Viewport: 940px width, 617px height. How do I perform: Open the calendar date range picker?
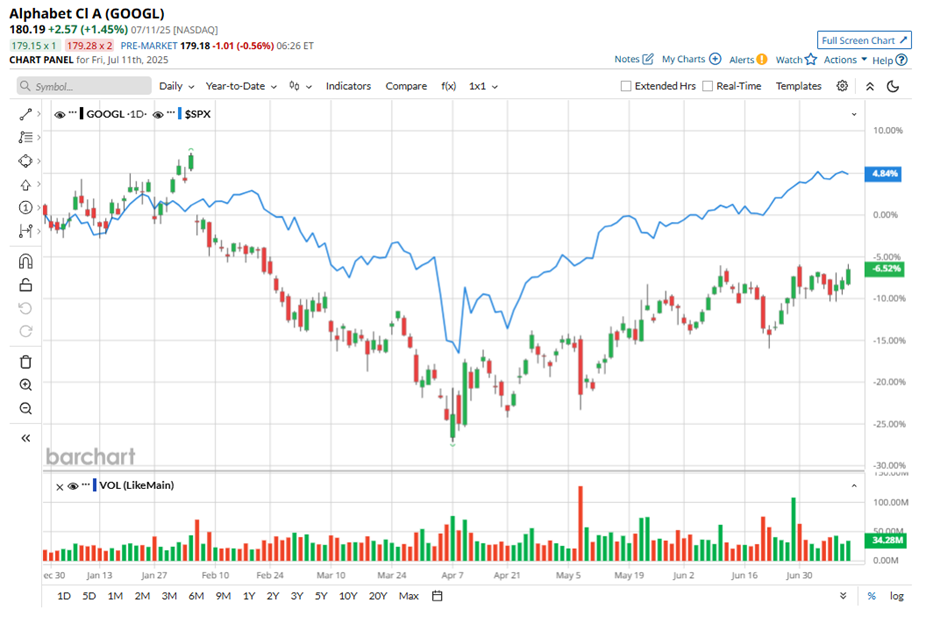pos(437,596)
